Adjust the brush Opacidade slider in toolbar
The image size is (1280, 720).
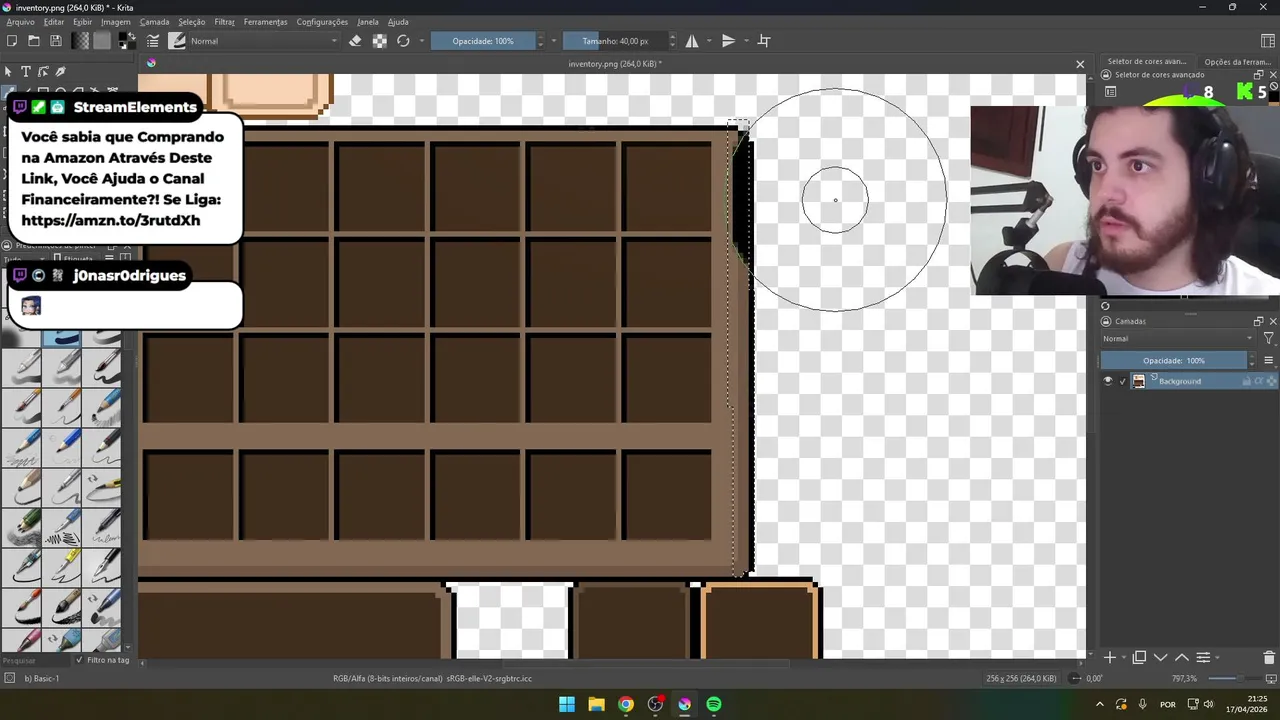point(484,41)
